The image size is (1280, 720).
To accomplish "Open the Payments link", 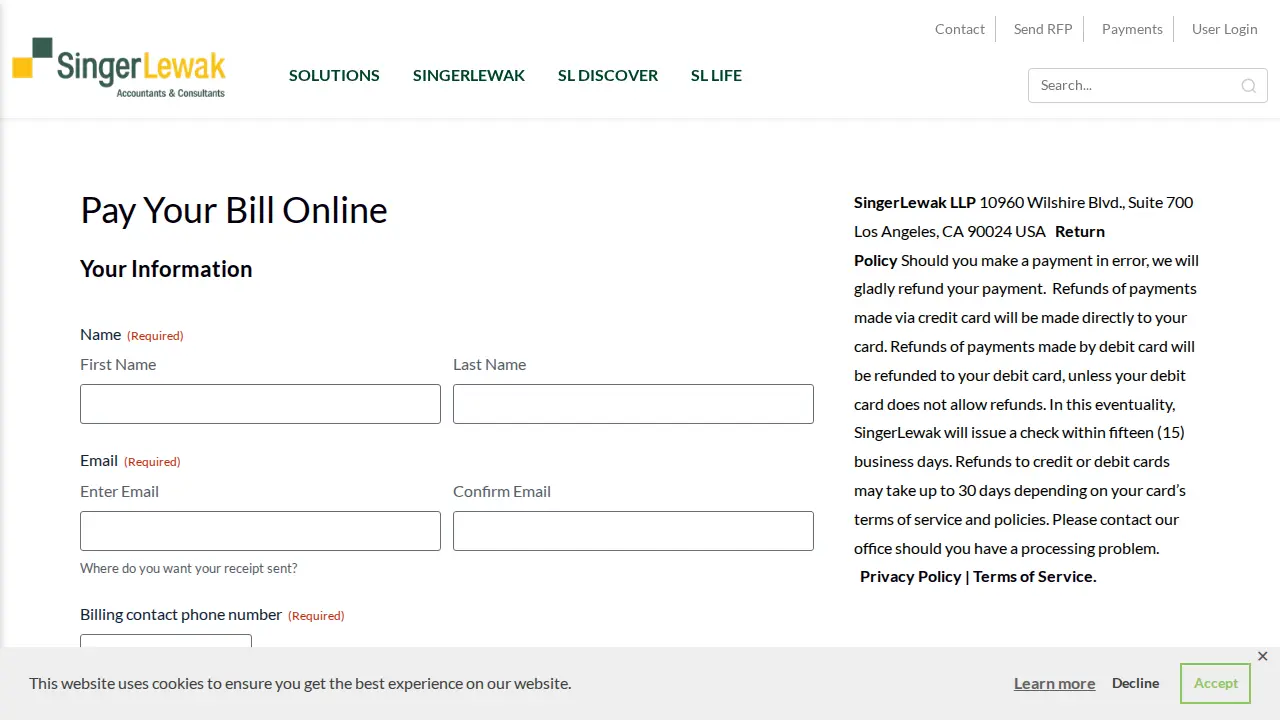I will coord(1132,29).
